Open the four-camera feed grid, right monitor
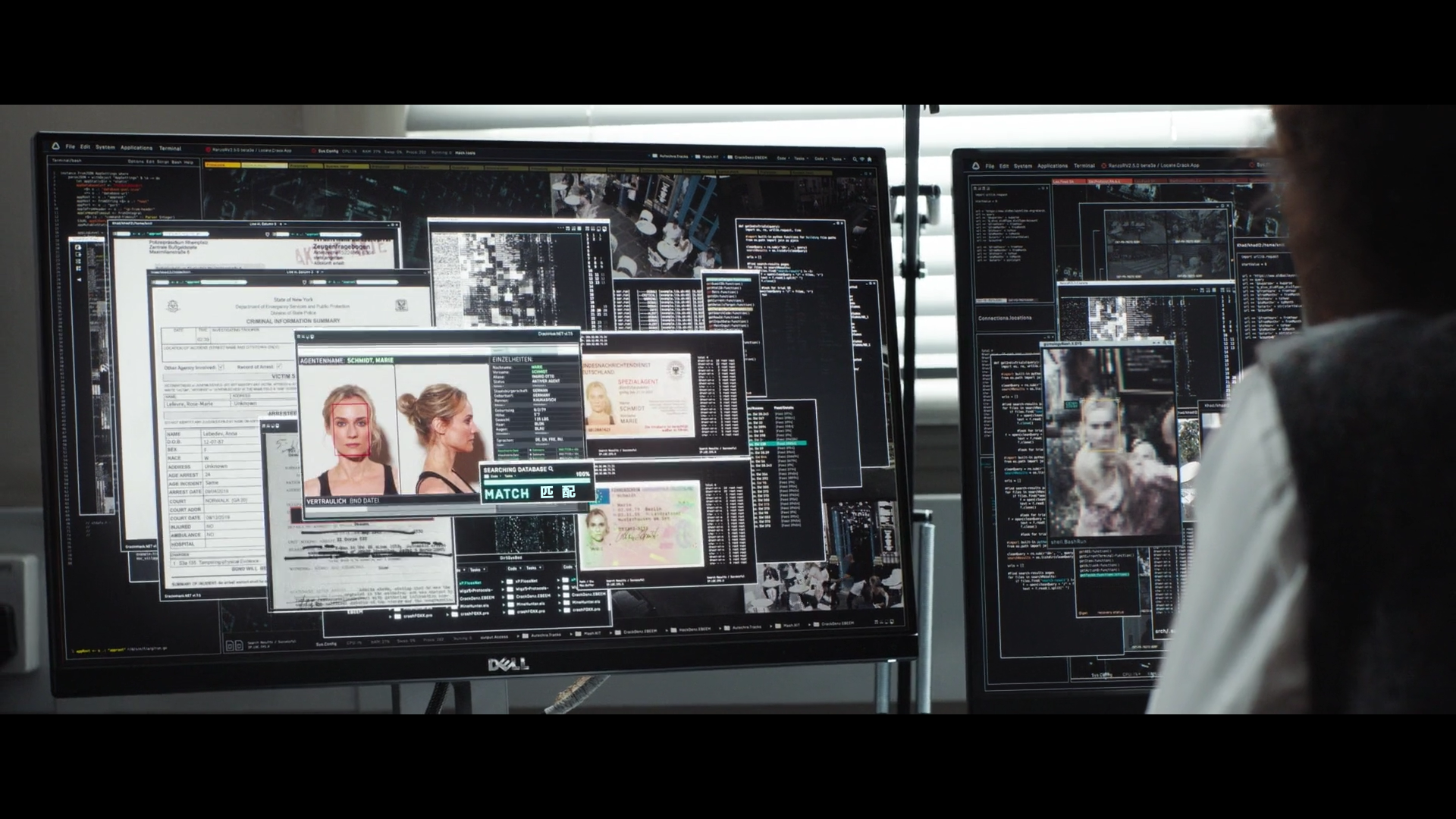1456x819 pixels. (1166, 244)
